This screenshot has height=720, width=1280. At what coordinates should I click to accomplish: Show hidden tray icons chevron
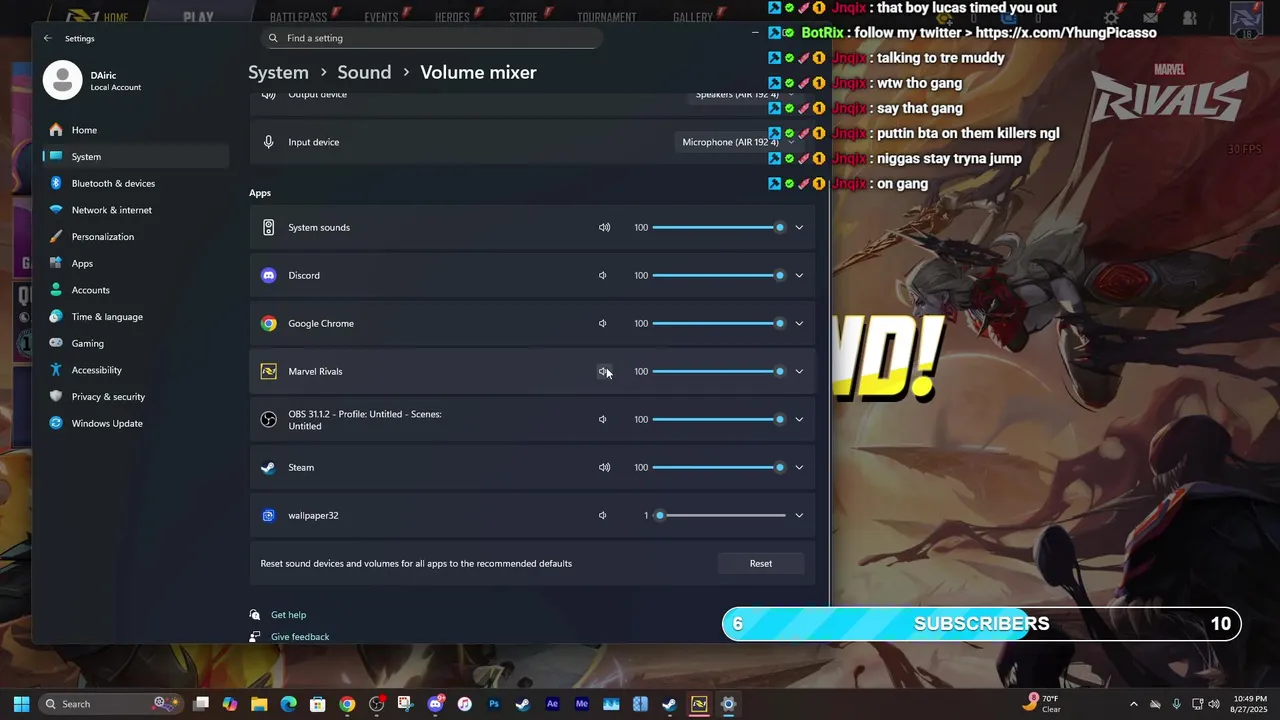[x=1133, y=704]
